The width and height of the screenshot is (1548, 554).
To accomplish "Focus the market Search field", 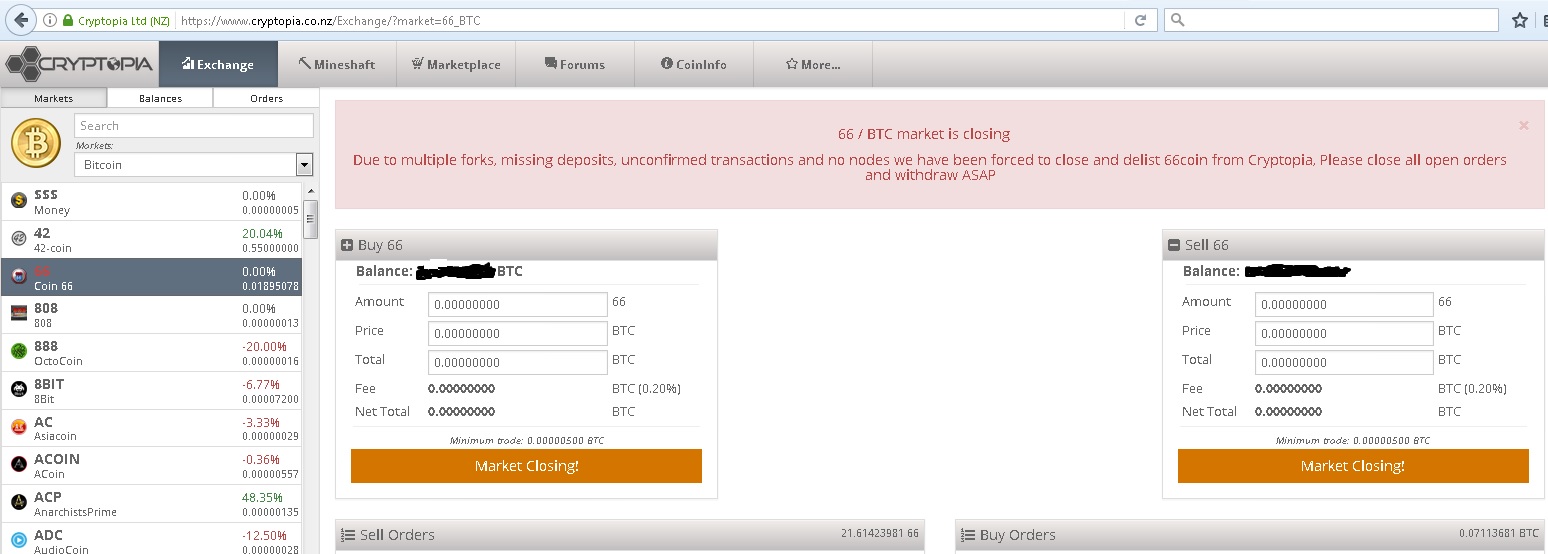I will (x=194, y=125).
